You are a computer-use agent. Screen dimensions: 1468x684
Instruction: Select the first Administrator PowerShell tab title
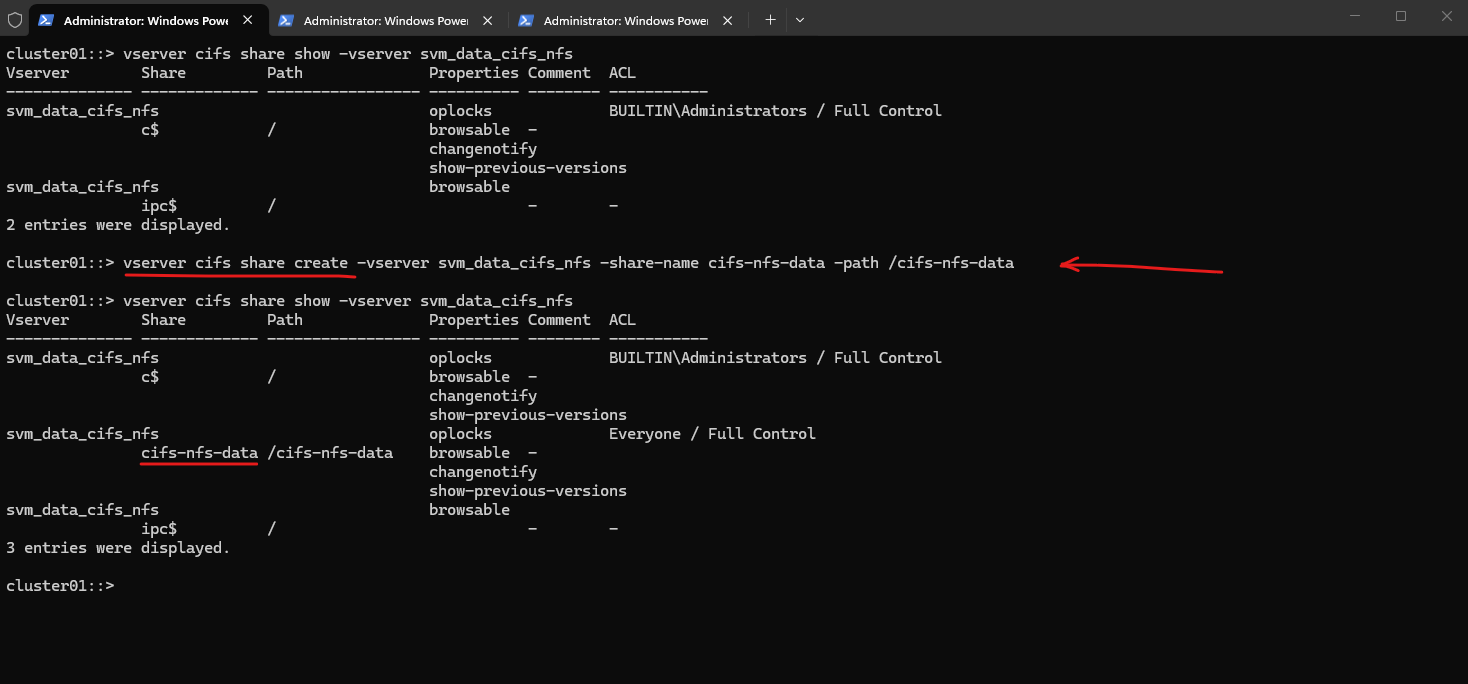145,20
